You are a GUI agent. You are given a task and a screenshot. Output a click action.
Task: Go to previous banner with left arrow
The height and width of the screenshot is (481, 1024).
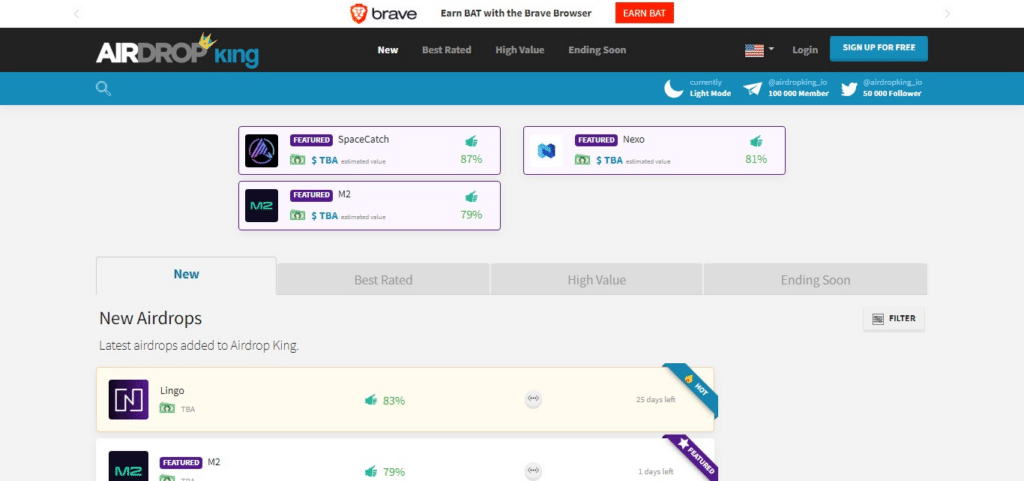(x=76, y=13)
